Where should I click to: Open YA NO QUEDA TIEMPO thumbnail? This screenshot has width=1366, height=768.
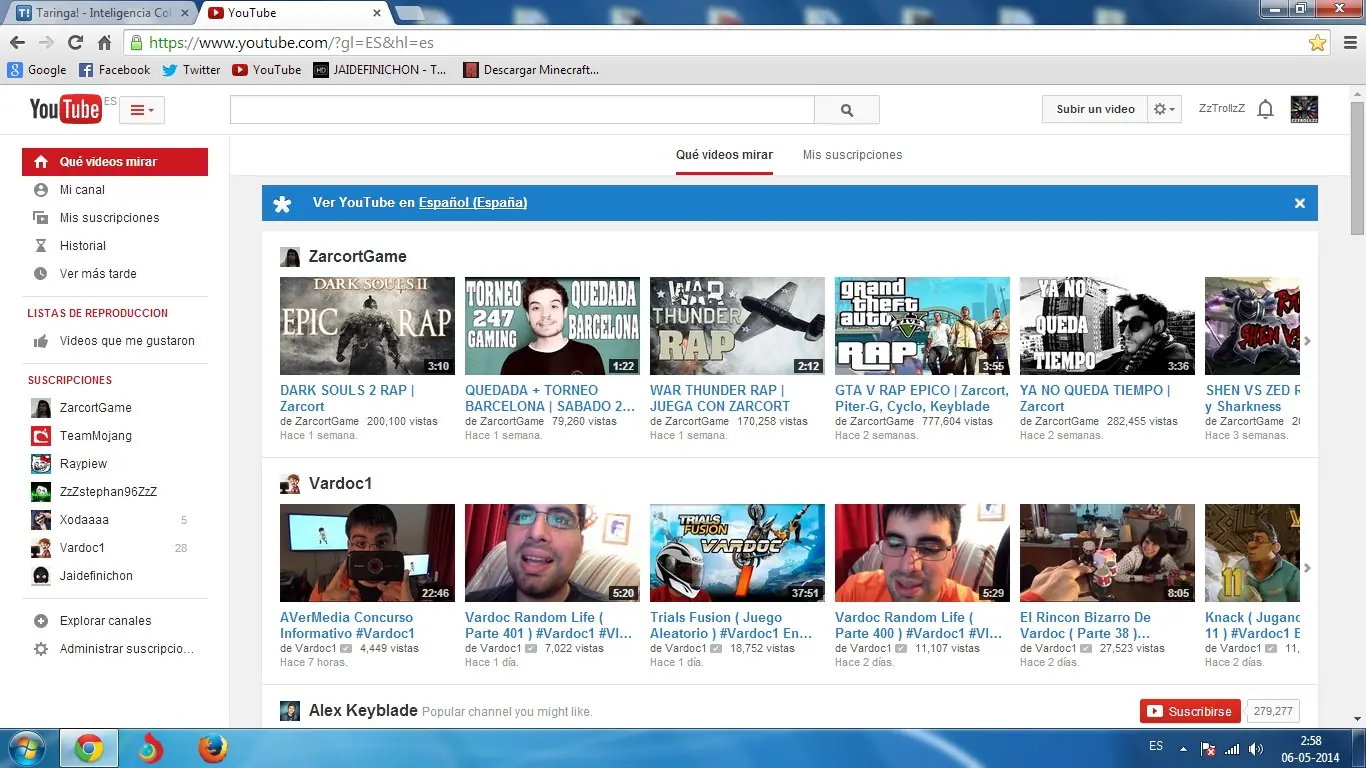click(x=1107, y=326)
